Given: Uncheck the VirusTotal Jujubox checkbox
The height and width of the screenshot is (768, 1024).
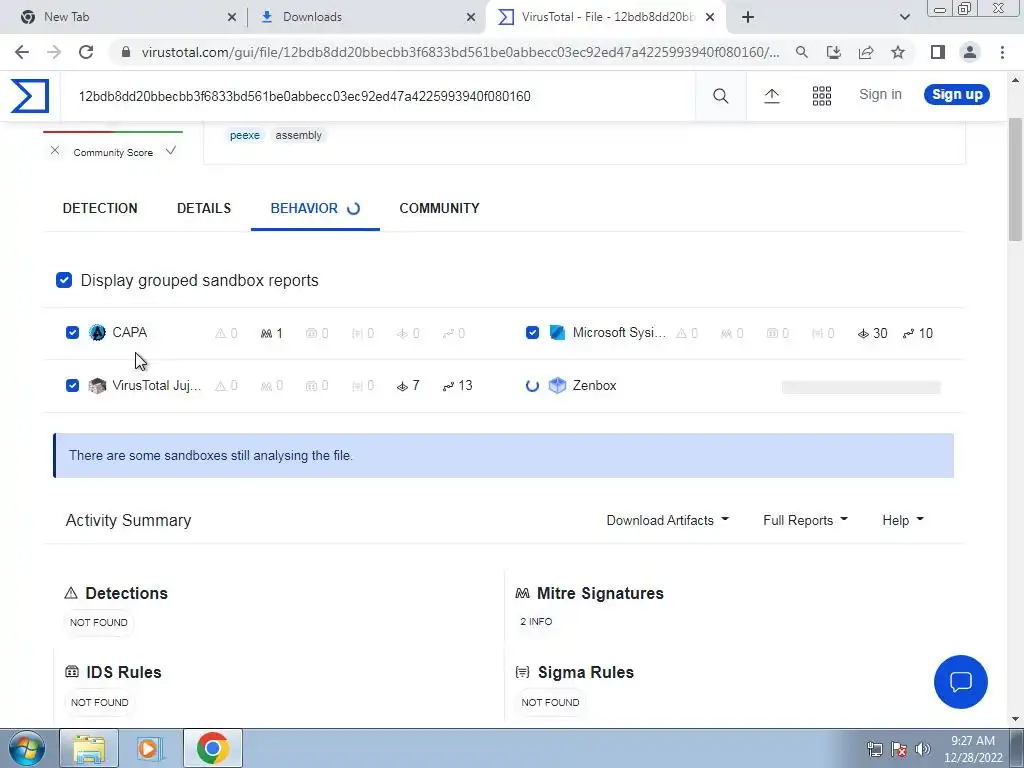Looking at the screenshot, I should click(x=72, y=385).
